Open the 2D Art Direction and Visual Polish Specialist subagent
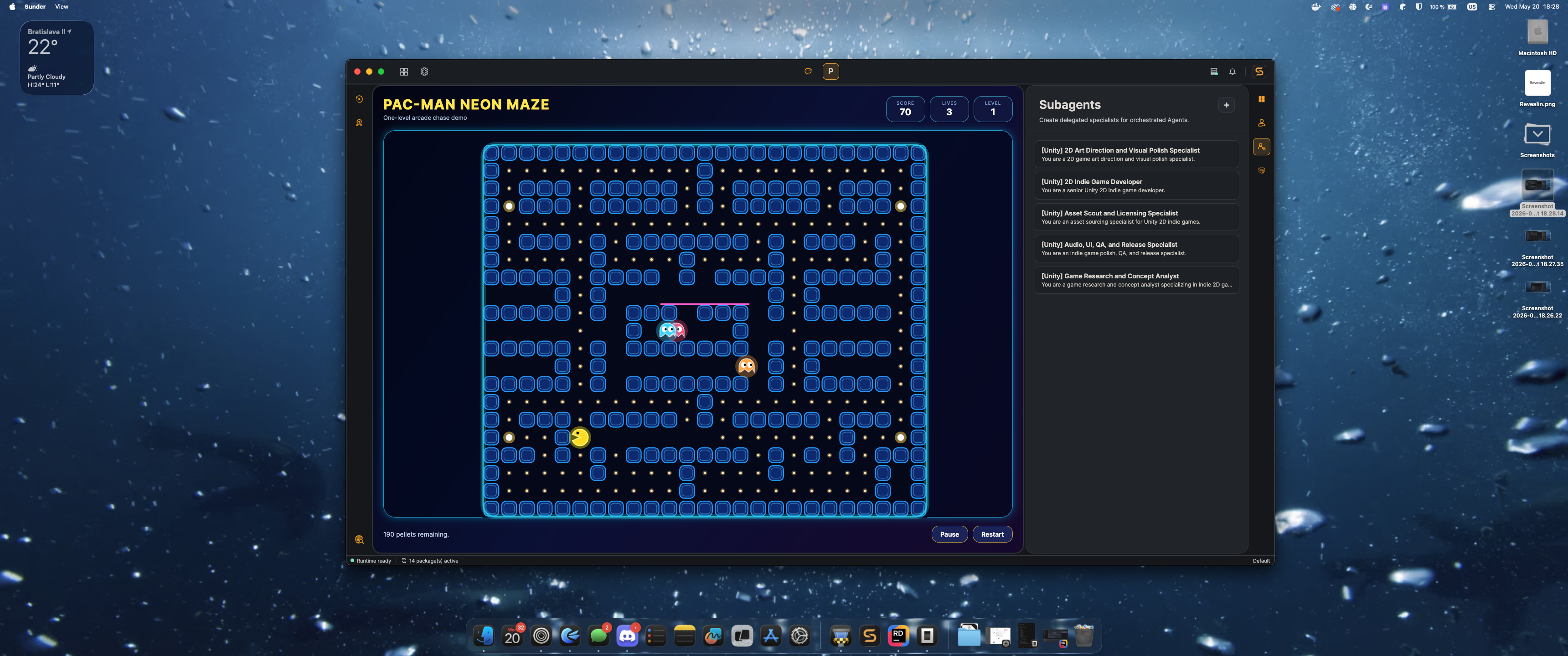This screenshot has height=656, width=1568. [1136, 154]
